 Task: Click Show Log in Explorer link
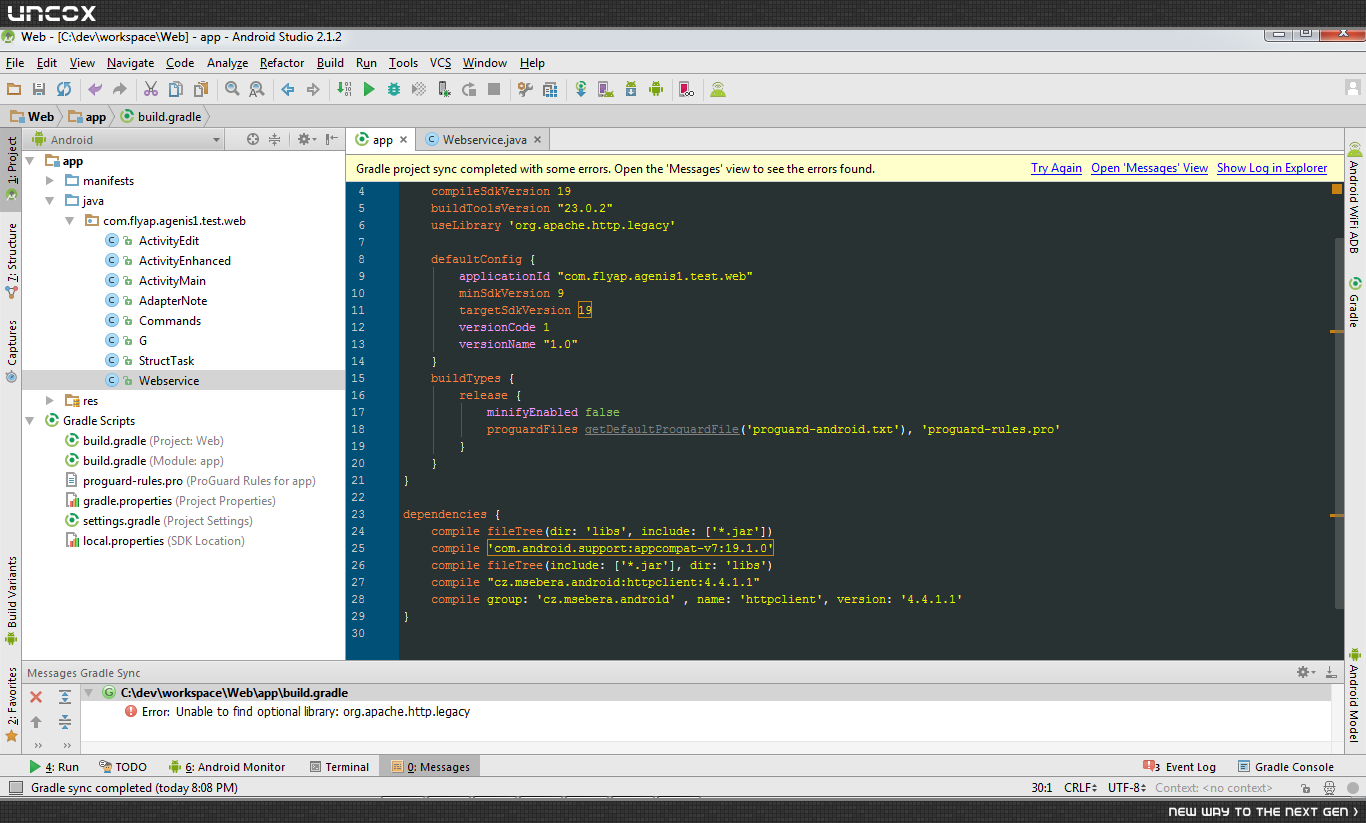coord(1272,168)
